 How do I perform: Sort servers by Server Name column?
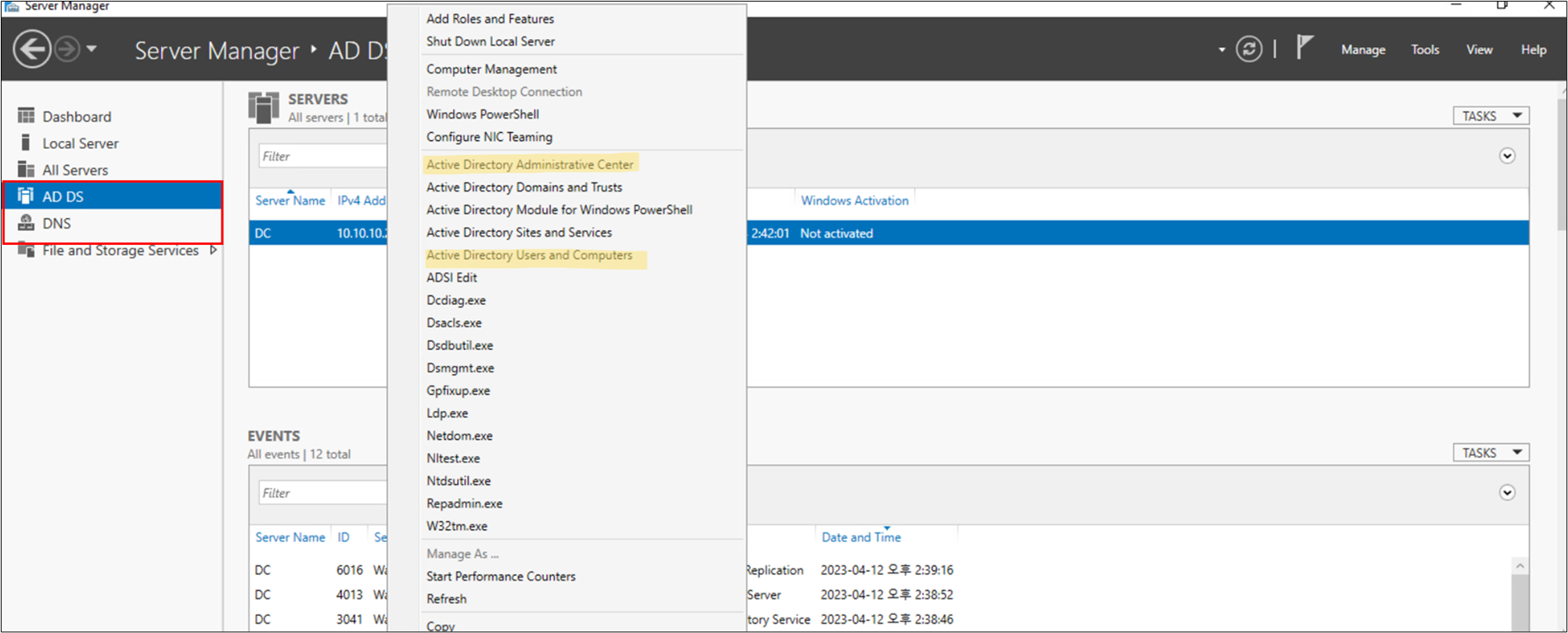coord(290,200)
